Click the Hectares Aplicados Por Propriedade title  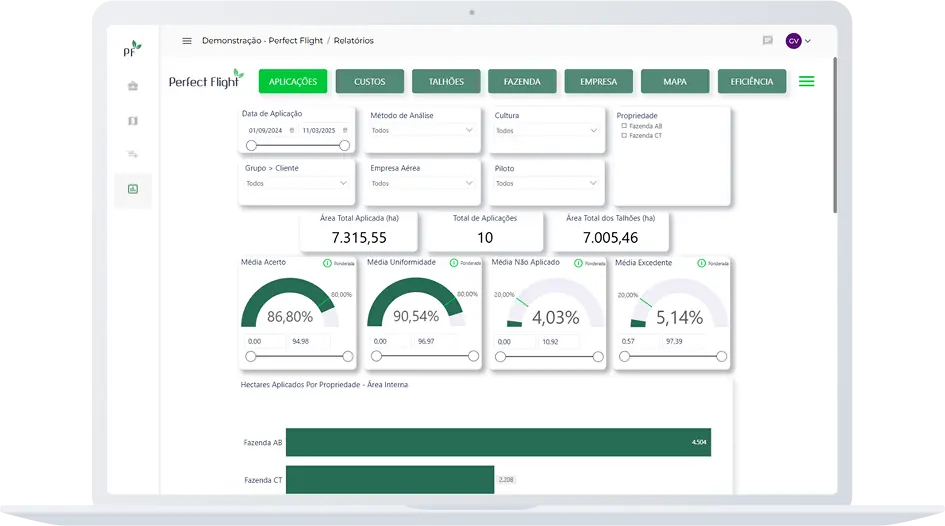(x=324, y=384)
